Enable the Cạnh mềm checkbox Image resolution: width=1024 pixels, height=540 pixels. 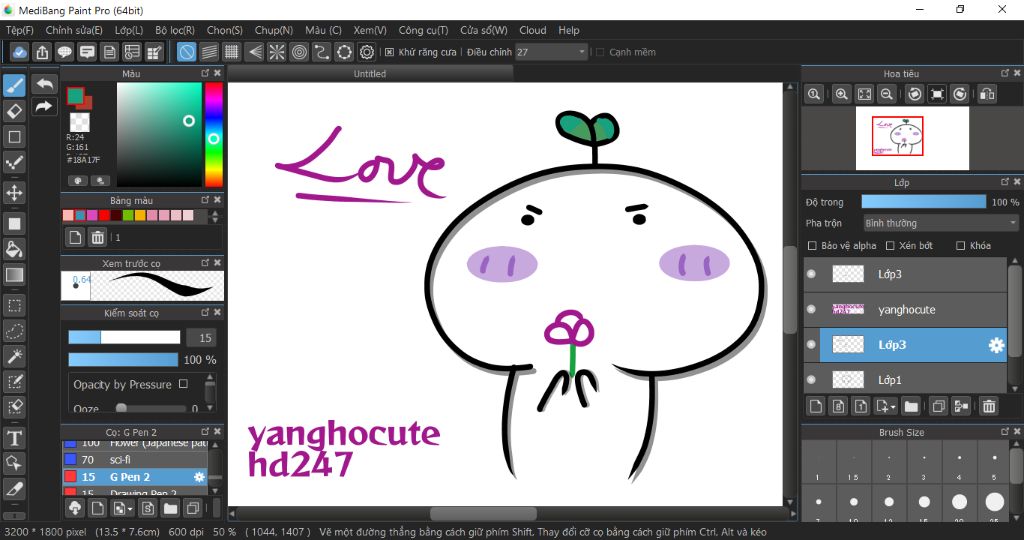600,52
